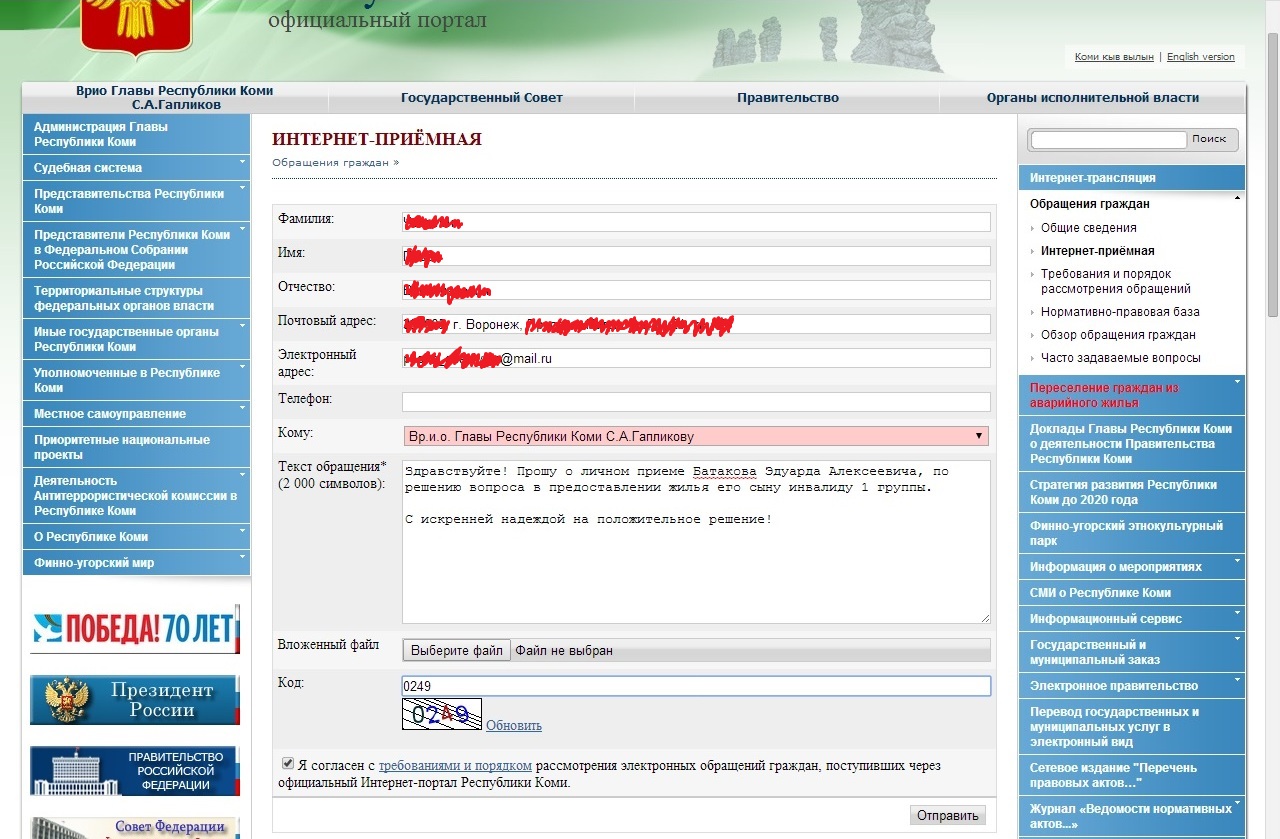Collapse Обращения граждан section arrow
The image size is (1280, 839).
click(1238, 199)
